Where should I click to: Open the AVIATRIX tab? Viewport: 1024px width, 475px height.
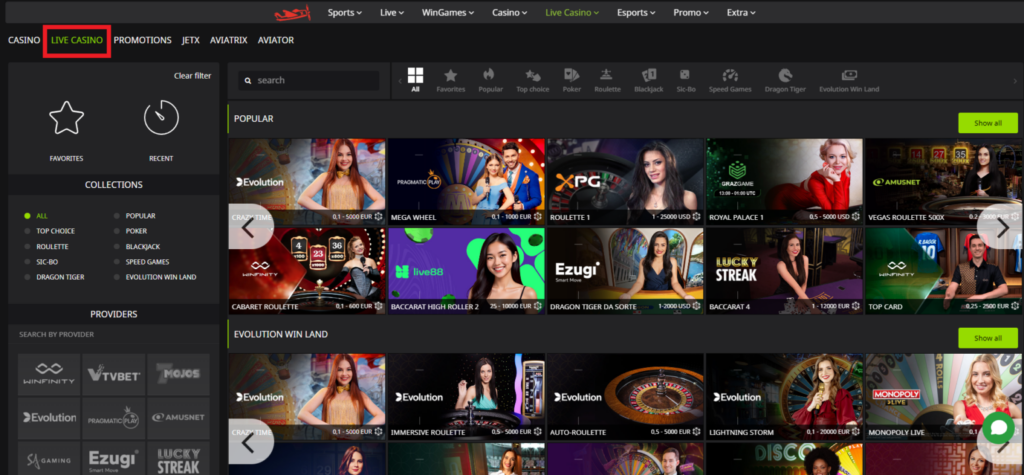229,41
